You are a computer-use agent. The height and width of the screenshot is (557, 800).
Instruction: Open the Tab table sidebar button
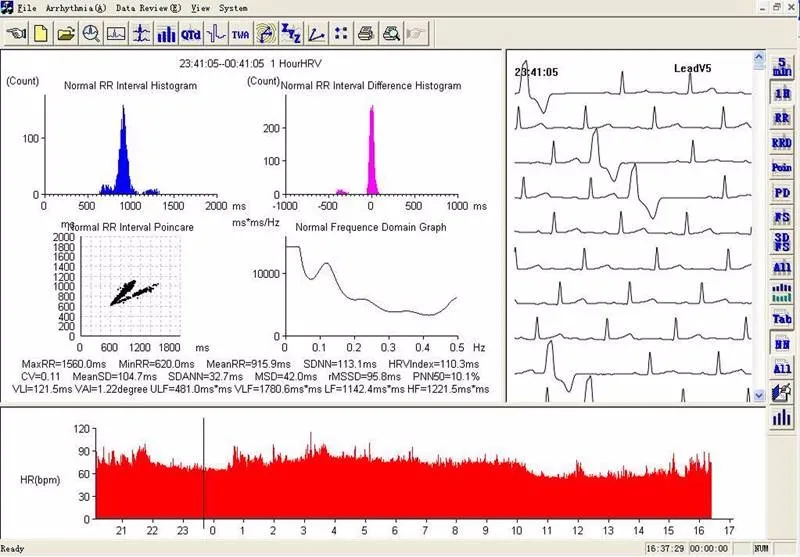pos(782,319)
